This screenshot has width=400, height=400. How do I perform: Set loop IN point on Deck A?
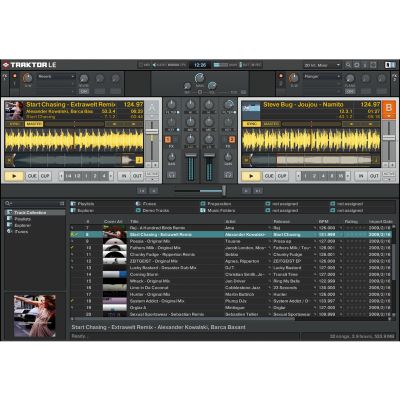point(124,176)
